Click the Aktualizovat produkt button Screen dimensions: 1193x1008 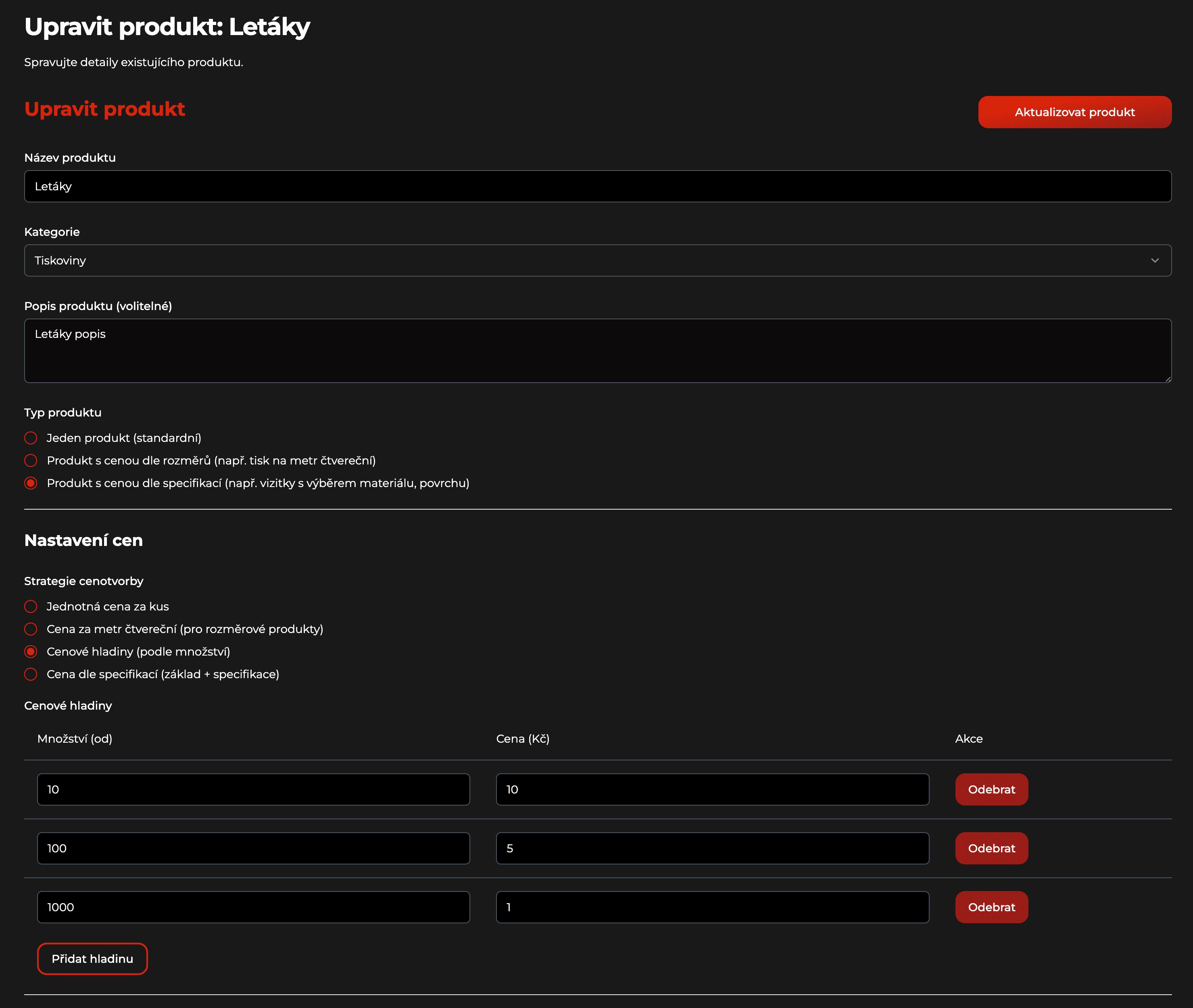[x=1074, y=112]
